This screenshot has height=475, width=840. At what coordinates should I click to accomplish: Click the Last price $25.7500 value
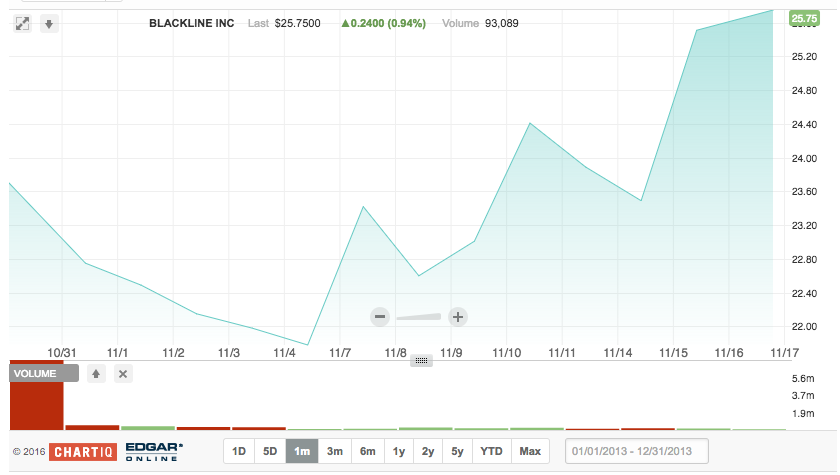coord(297,23)
